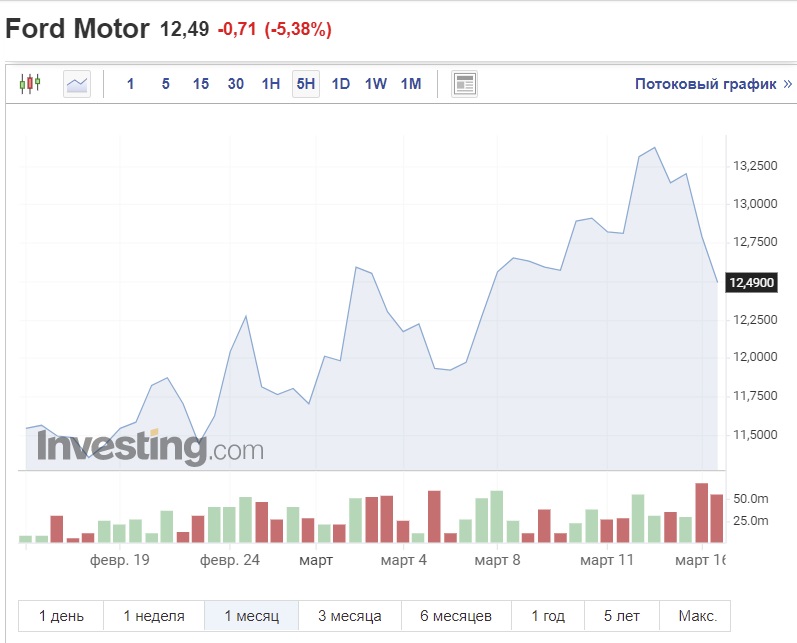Click the tallest red volume bar
This screenshot has height=643, width=797.
[701, 512]
